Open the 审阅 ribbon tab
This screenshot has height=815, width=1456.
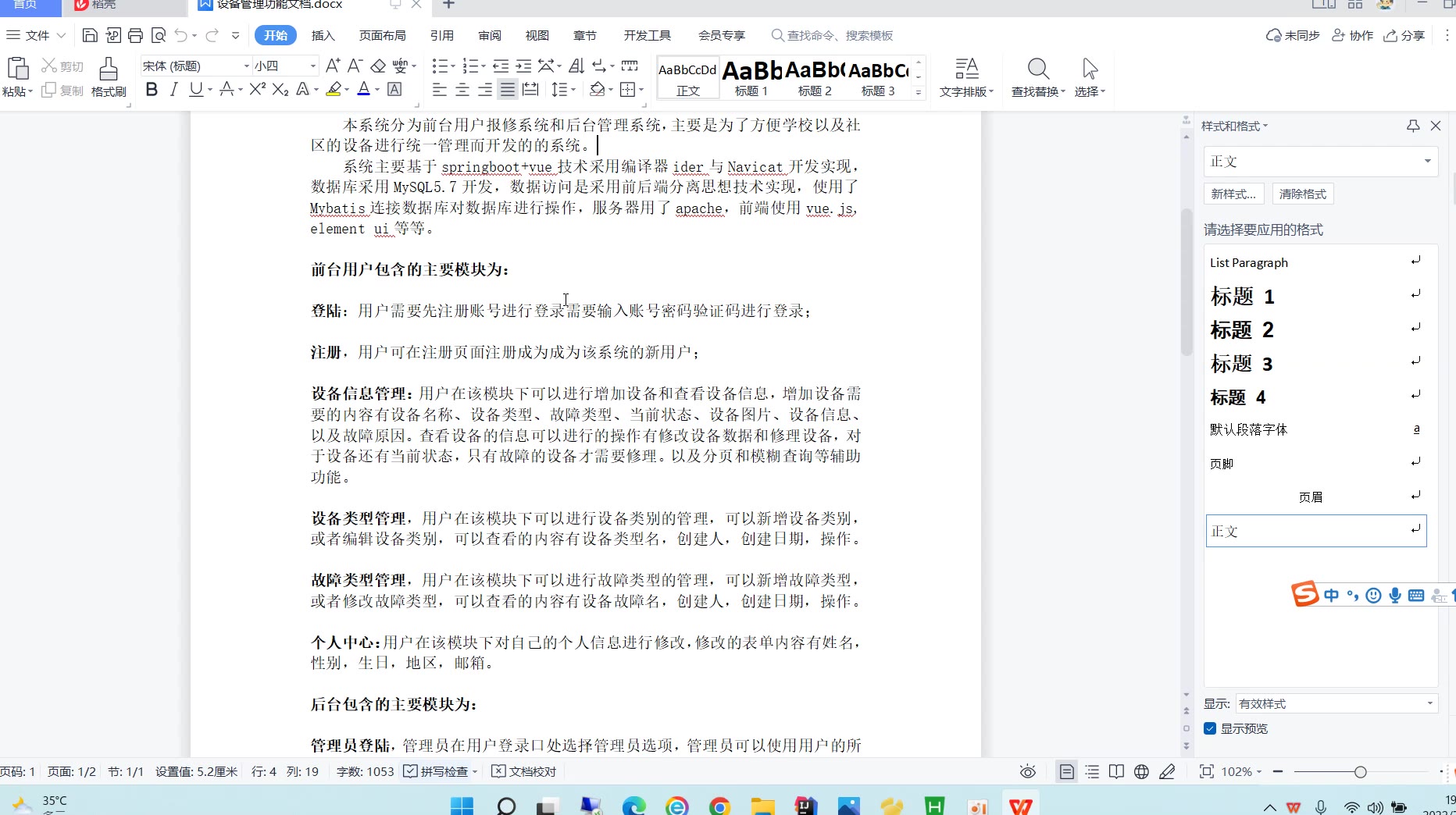490,35
